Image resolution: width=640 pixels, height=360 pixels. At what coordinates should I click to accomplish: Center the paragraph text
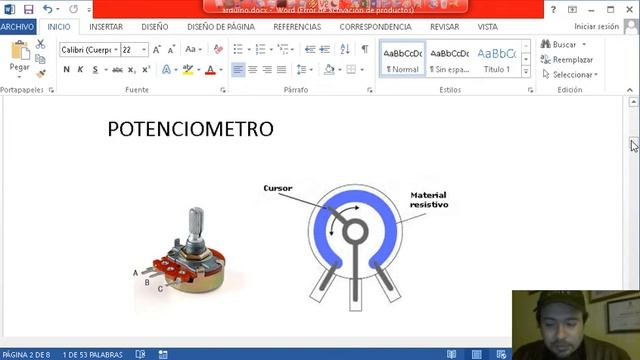253,70
